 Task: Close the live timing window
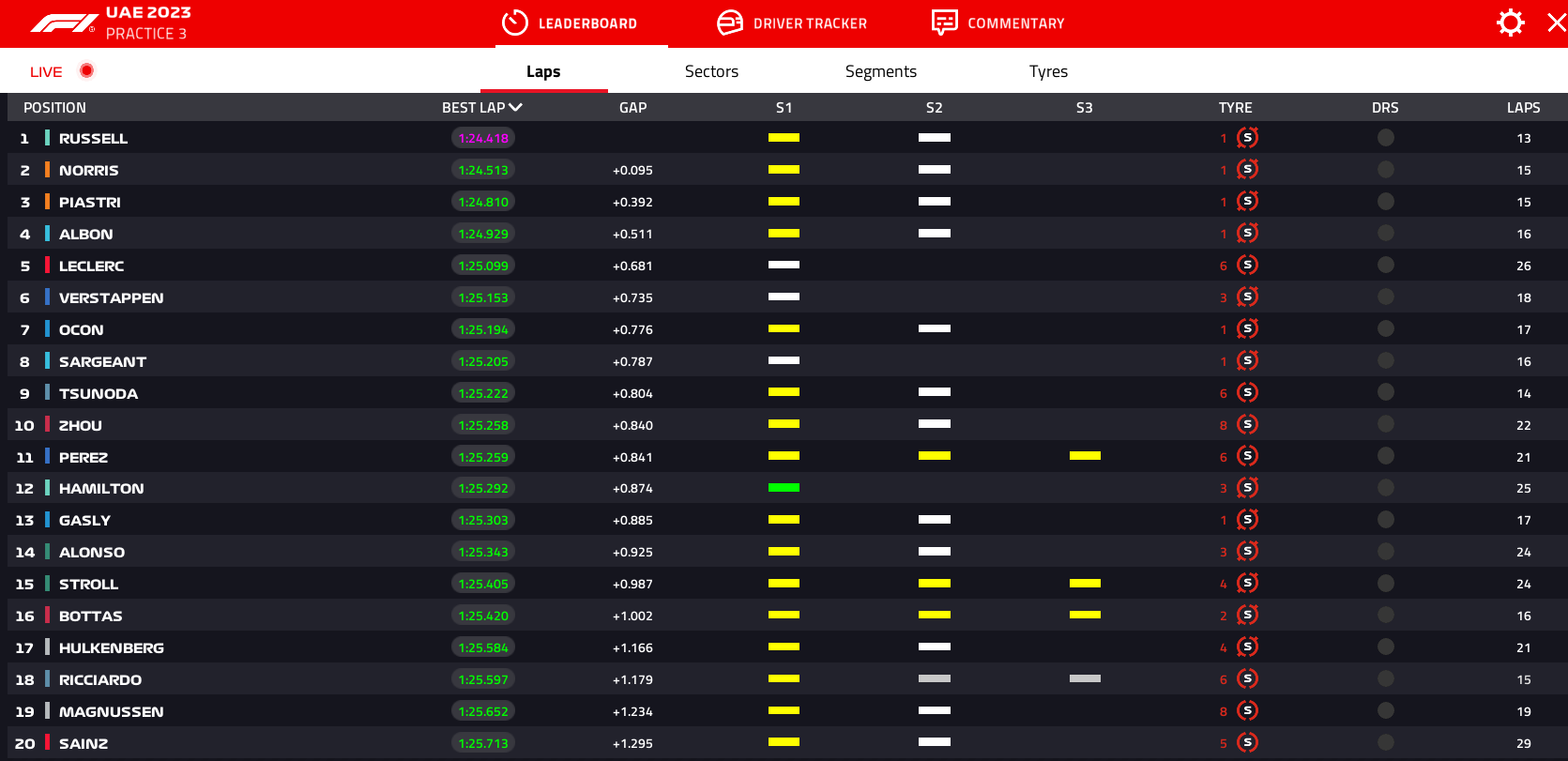pyautogui.click(x=1557, y=23)
